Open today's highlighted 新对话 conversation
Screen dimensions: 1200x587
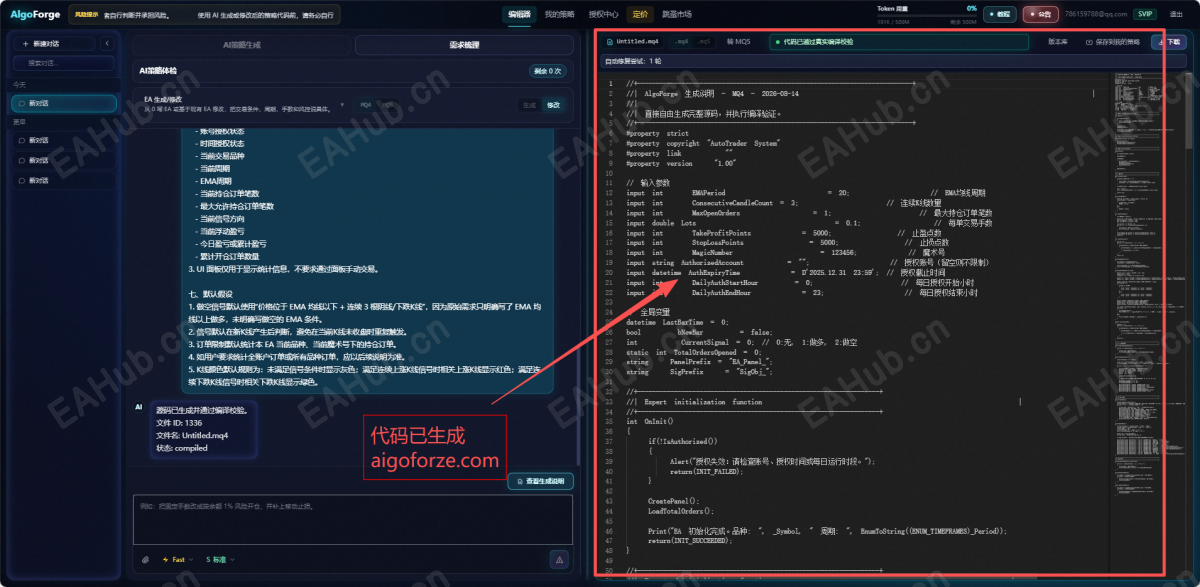coord(65,102)
